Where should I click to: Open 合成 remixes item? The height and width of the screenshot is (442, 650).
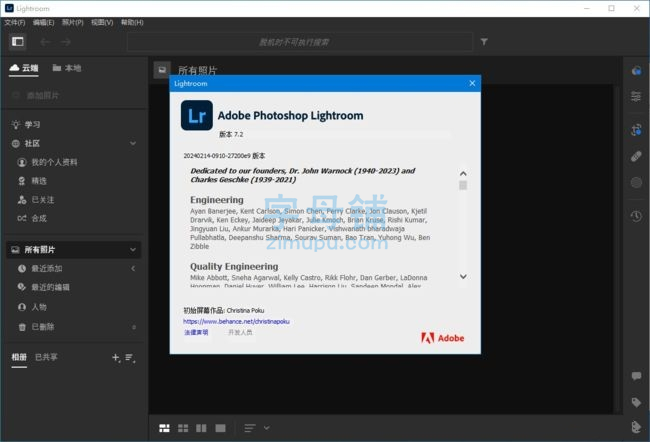pos(32,219)
